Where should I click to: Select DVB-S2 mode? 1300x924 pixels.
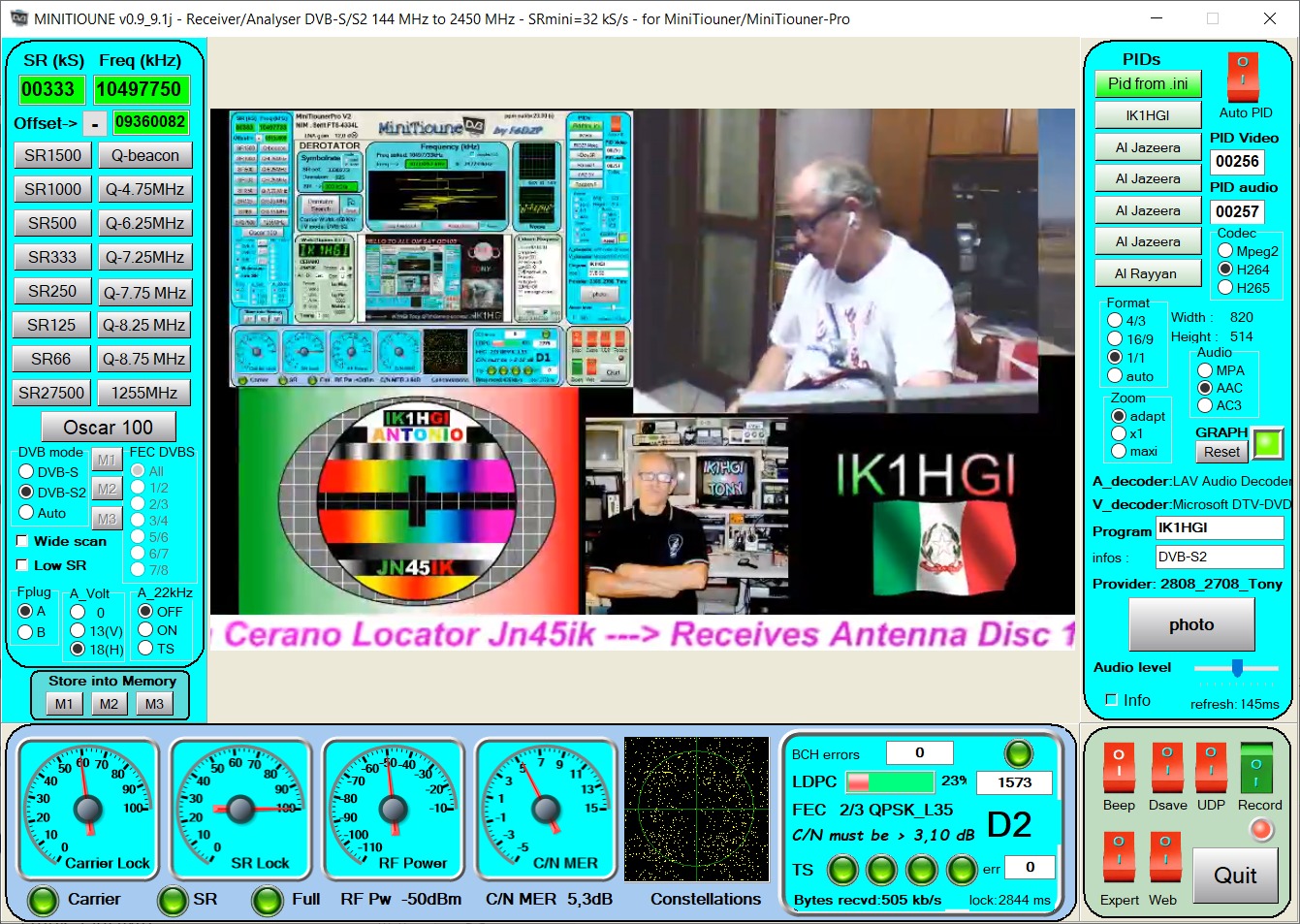coord(27,493)
